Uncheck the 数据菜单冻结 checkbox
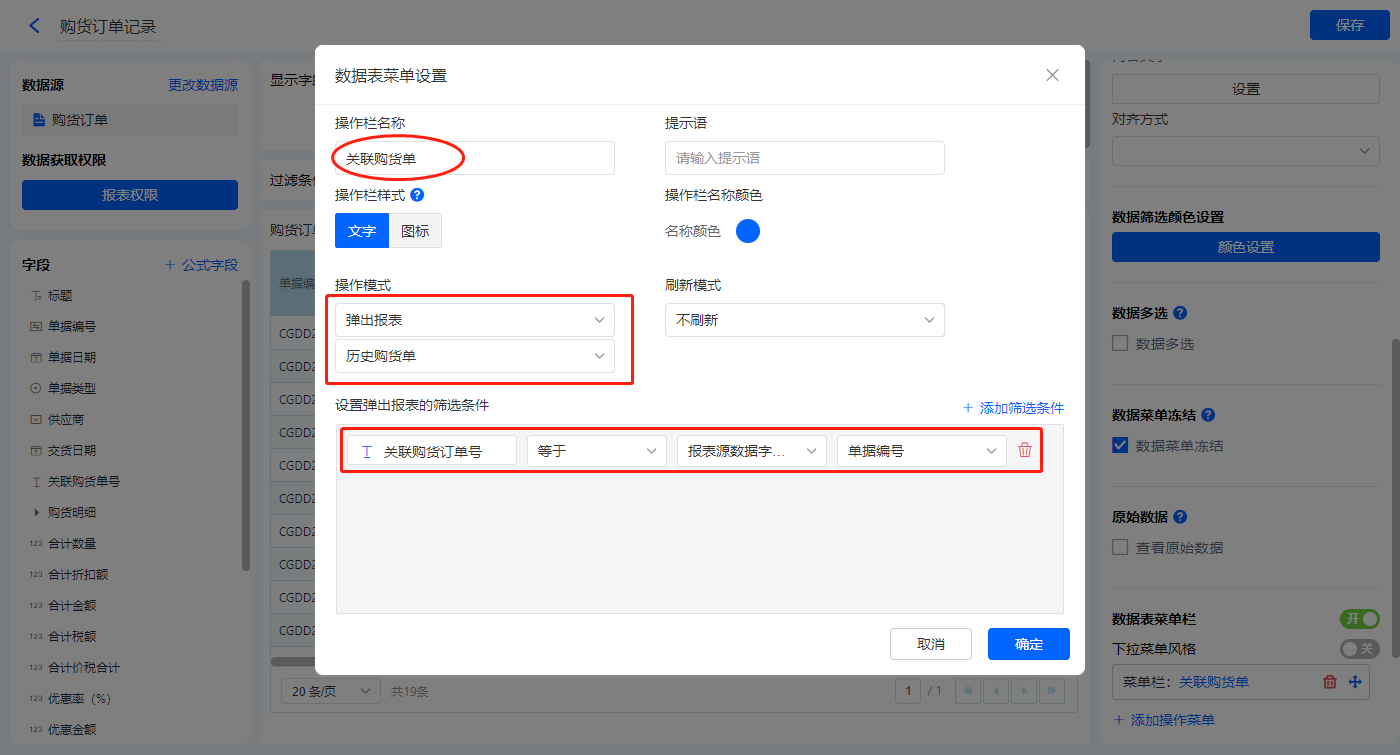 click(x=1121, y=446)
